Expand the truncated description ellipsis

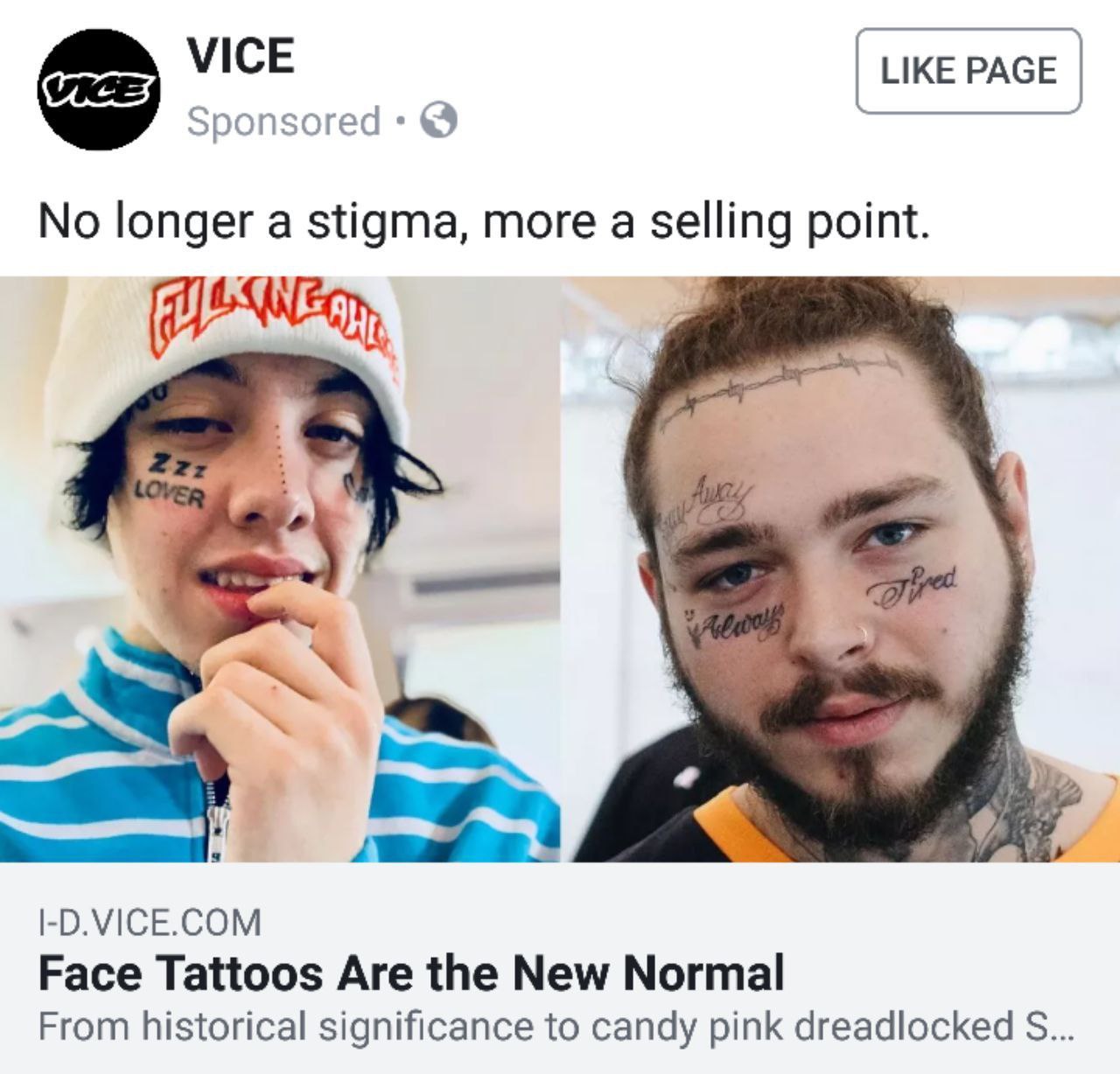tap(1058, 1029)
